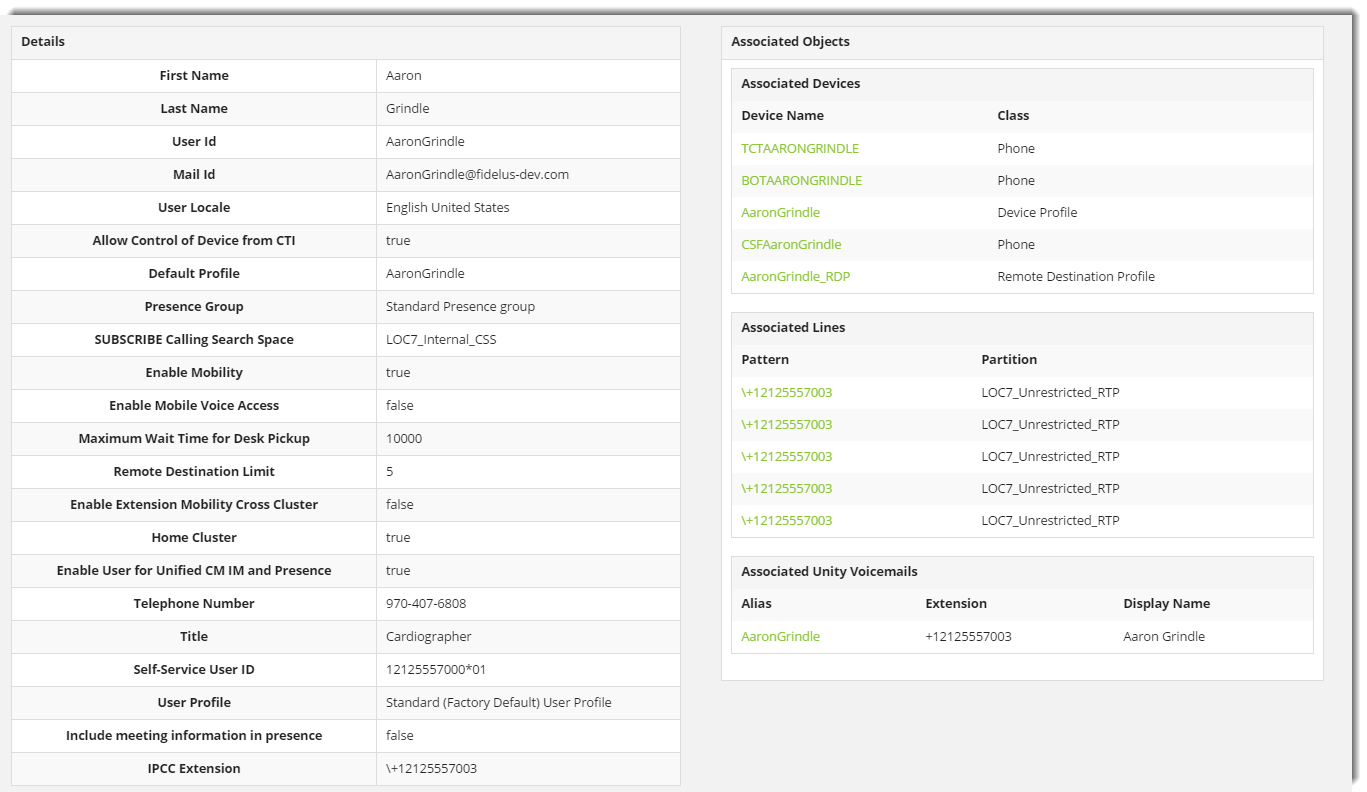Image resolution: width=1367 pixels, height=792 pixels.
Task: Click the 'Telephone Number' field label
Action: click(194, 603)
